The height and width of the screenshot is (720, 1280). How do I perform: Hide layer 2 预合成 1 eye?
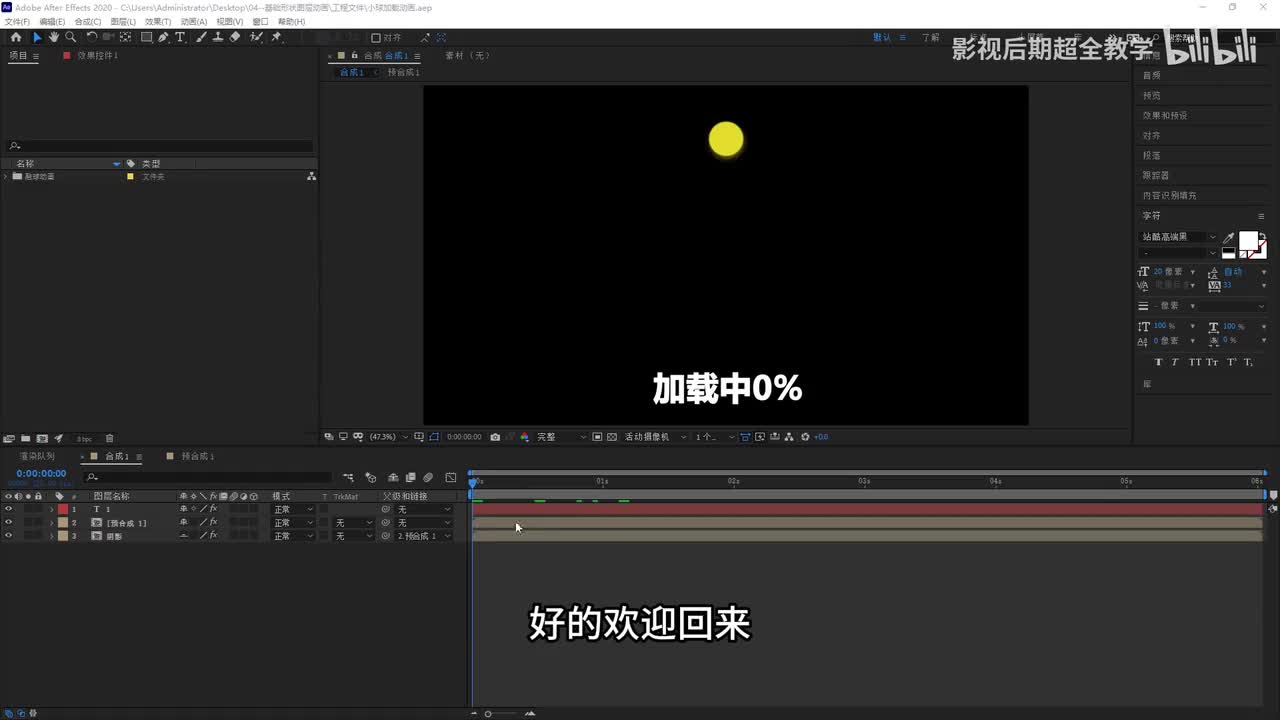(9, 523)
